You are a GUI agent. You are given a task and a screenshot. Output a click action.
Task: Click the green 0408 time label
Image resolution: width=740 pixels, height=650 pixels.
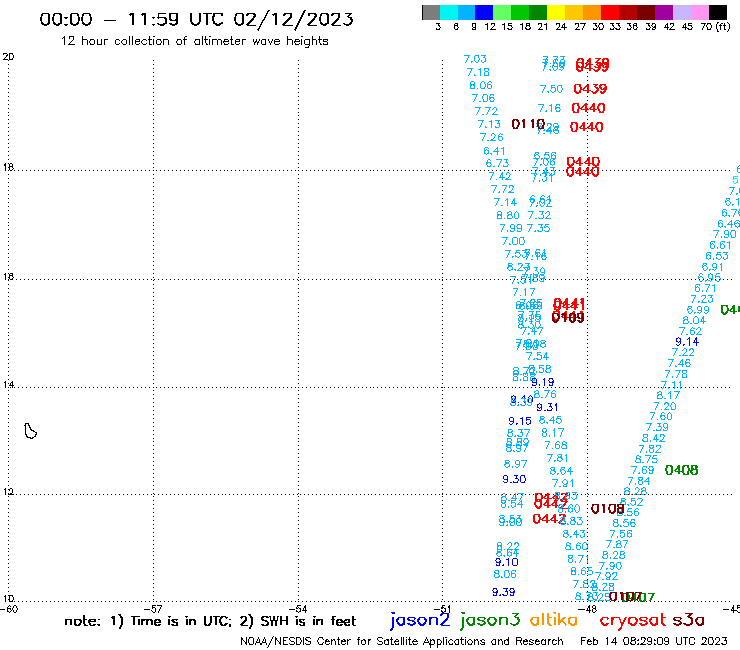tap(681, 470)
